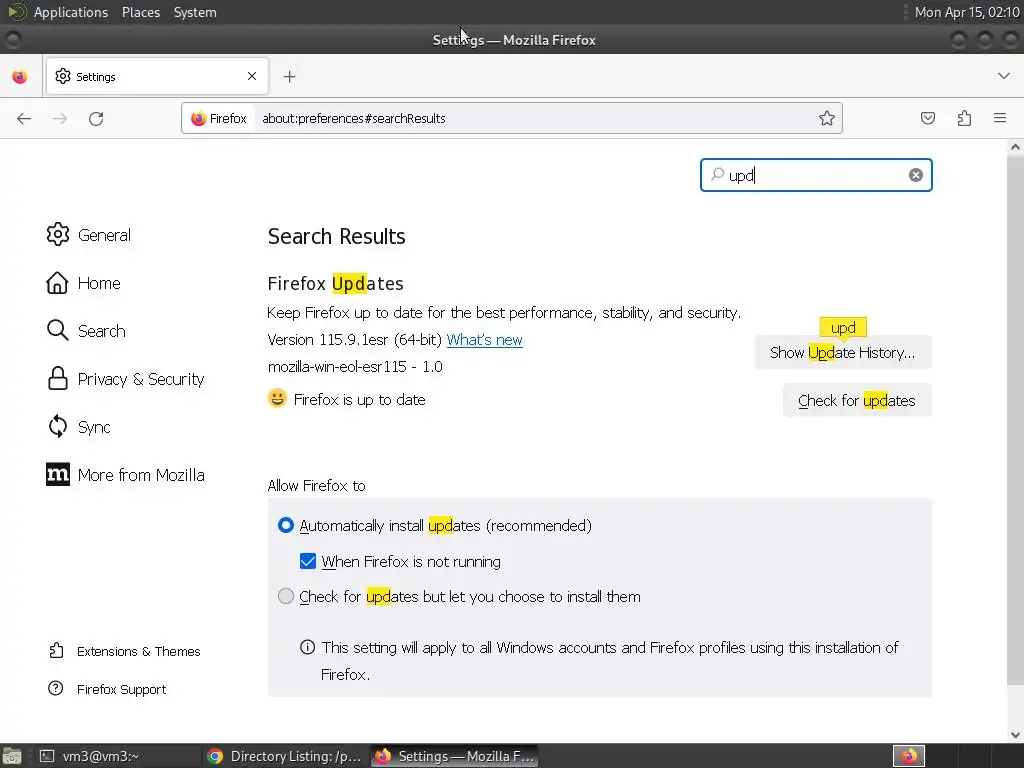Click the Sync arrows icon in sidebar
The width and height of the screenshot is (1024, 768).
57,426
